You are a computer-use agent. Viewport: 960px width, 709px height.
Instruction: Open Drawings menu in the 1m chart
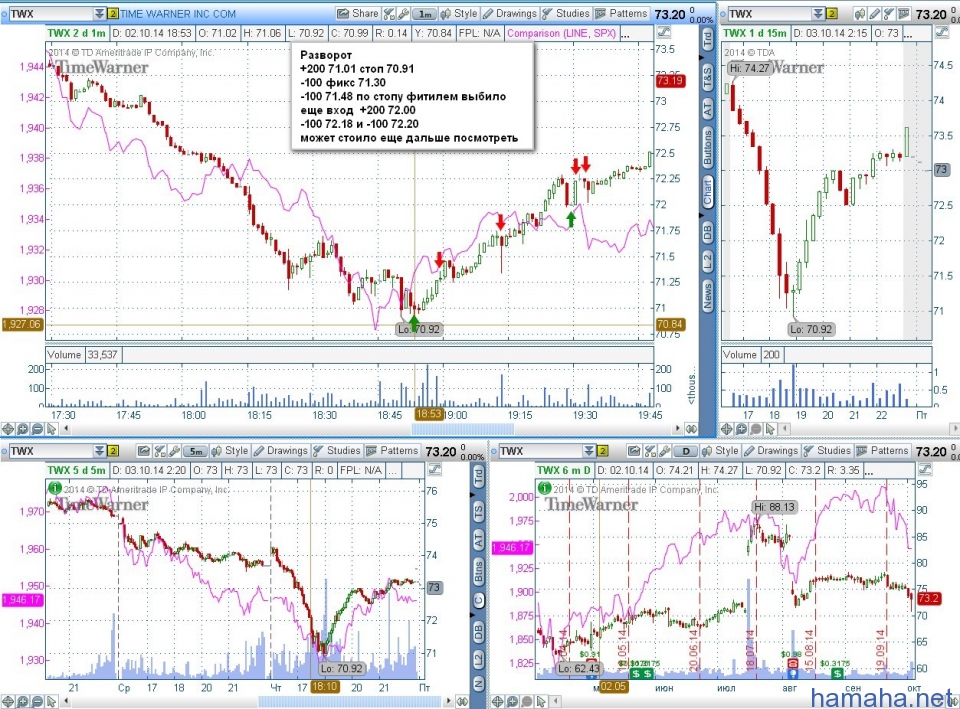(x=509, y=13)
